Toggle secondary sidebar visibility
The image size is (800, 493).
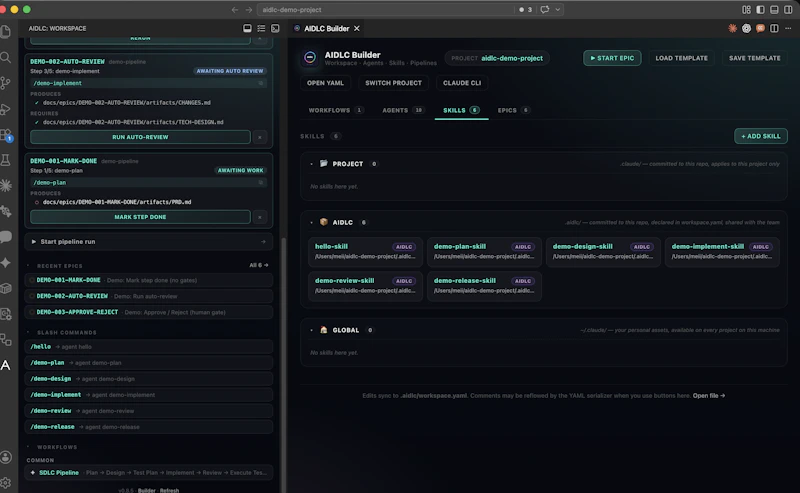click(788, 10)
